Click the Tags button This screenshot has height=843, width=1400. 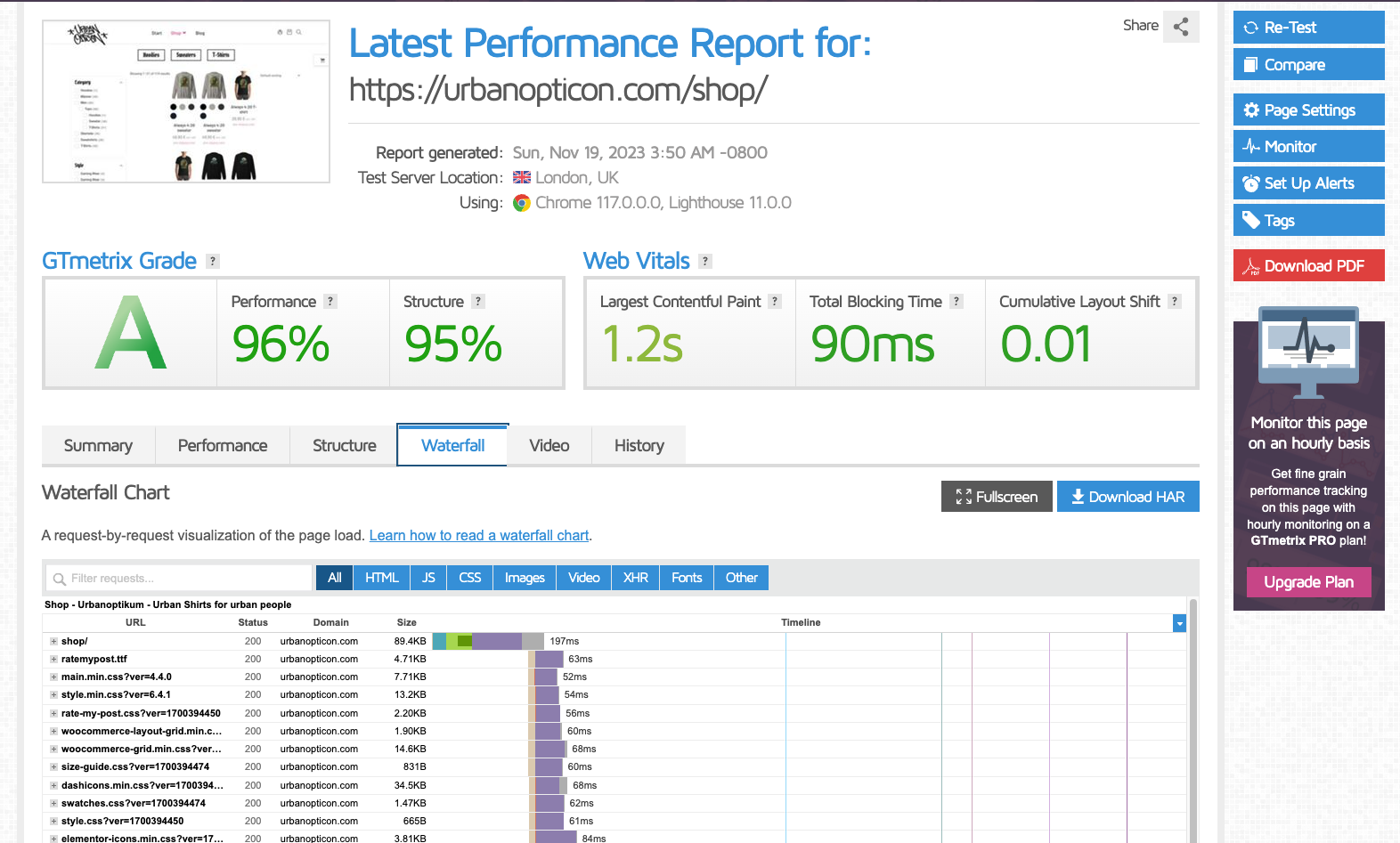click(x=1308, y=220)
